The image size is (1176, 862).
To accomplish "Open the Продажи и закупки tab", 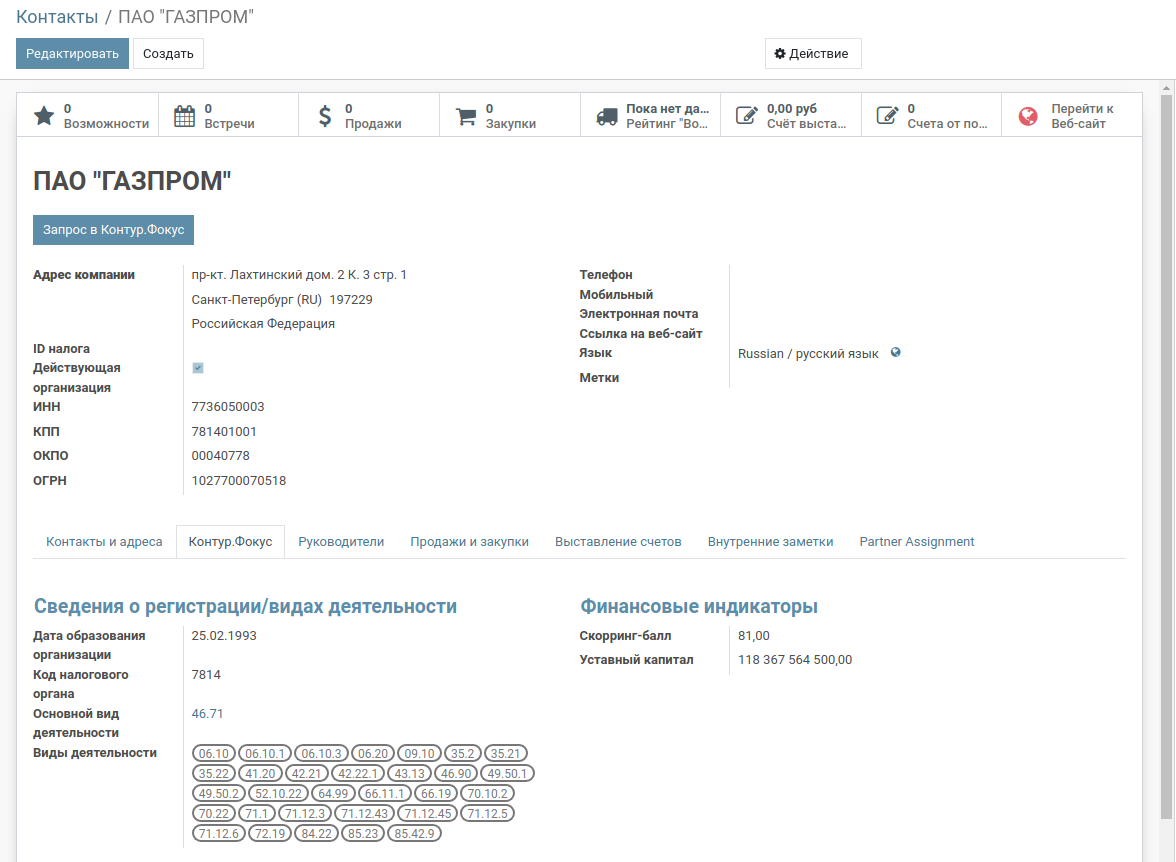I will (x=469, y=542).
